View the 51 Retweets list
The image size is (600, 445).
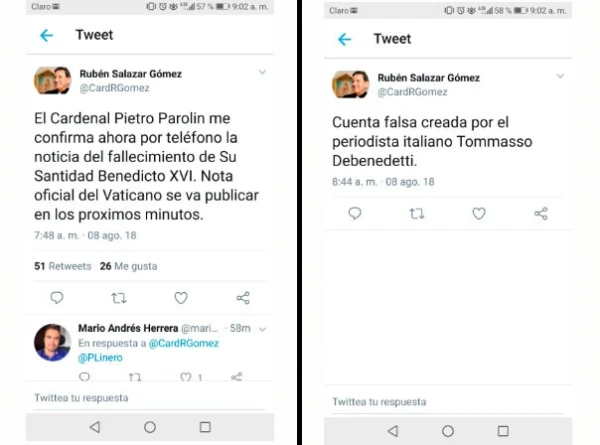point(63,266)
